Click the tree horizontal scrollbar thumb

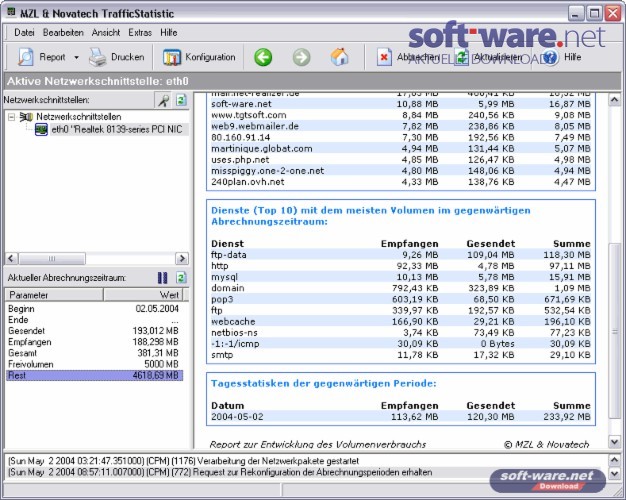(x=52, y=258)
